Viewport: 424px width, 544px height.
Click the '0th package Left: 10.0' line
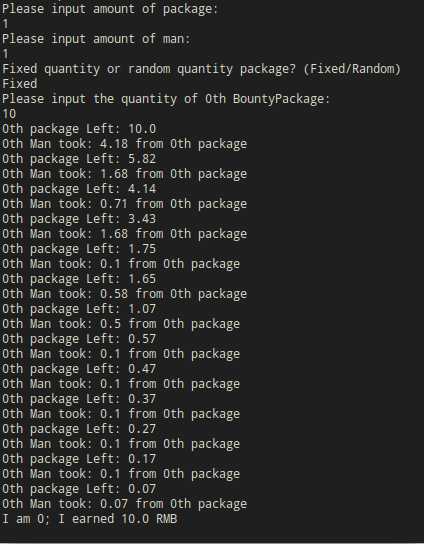coord(79,129)
